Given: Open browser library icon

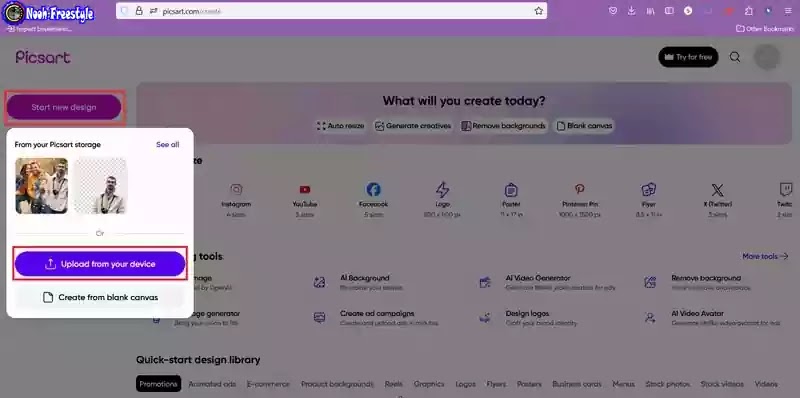Looking at the screenshot, I should click(x=650, y=11).
